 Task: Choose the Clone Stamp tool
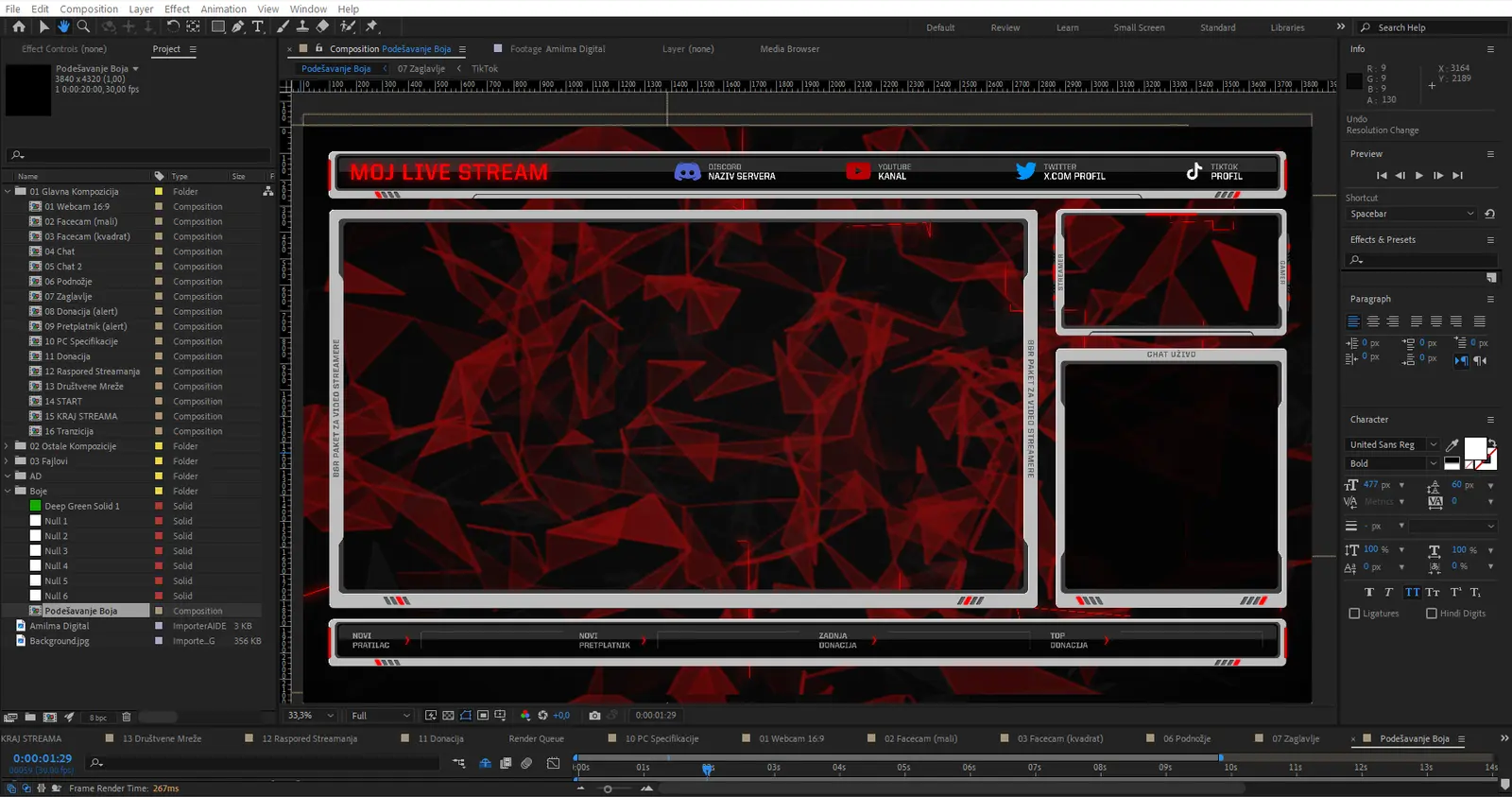302,26
